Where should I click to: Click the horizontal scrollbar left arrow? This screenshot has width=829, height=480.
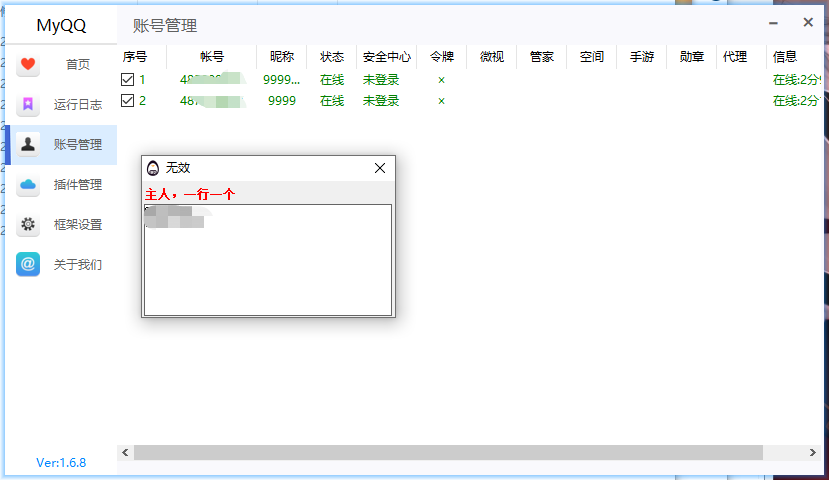tap(125, 453)
